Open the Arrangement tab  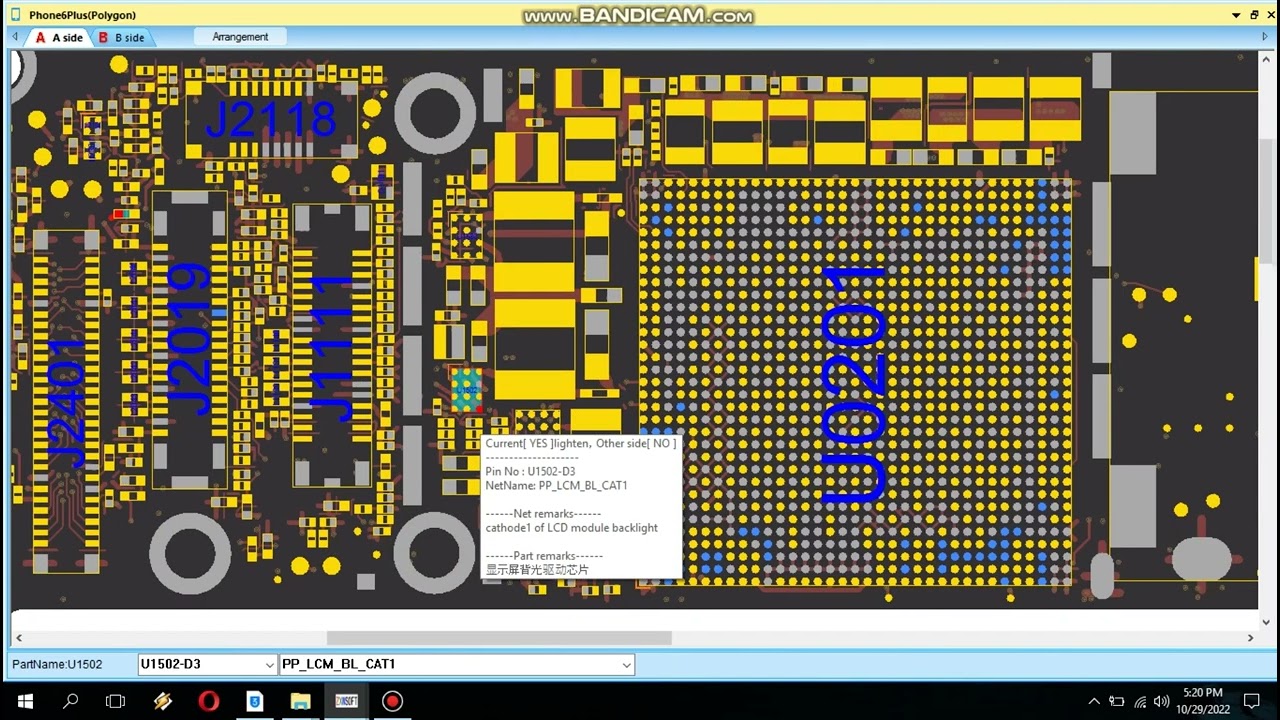(240, 37)
